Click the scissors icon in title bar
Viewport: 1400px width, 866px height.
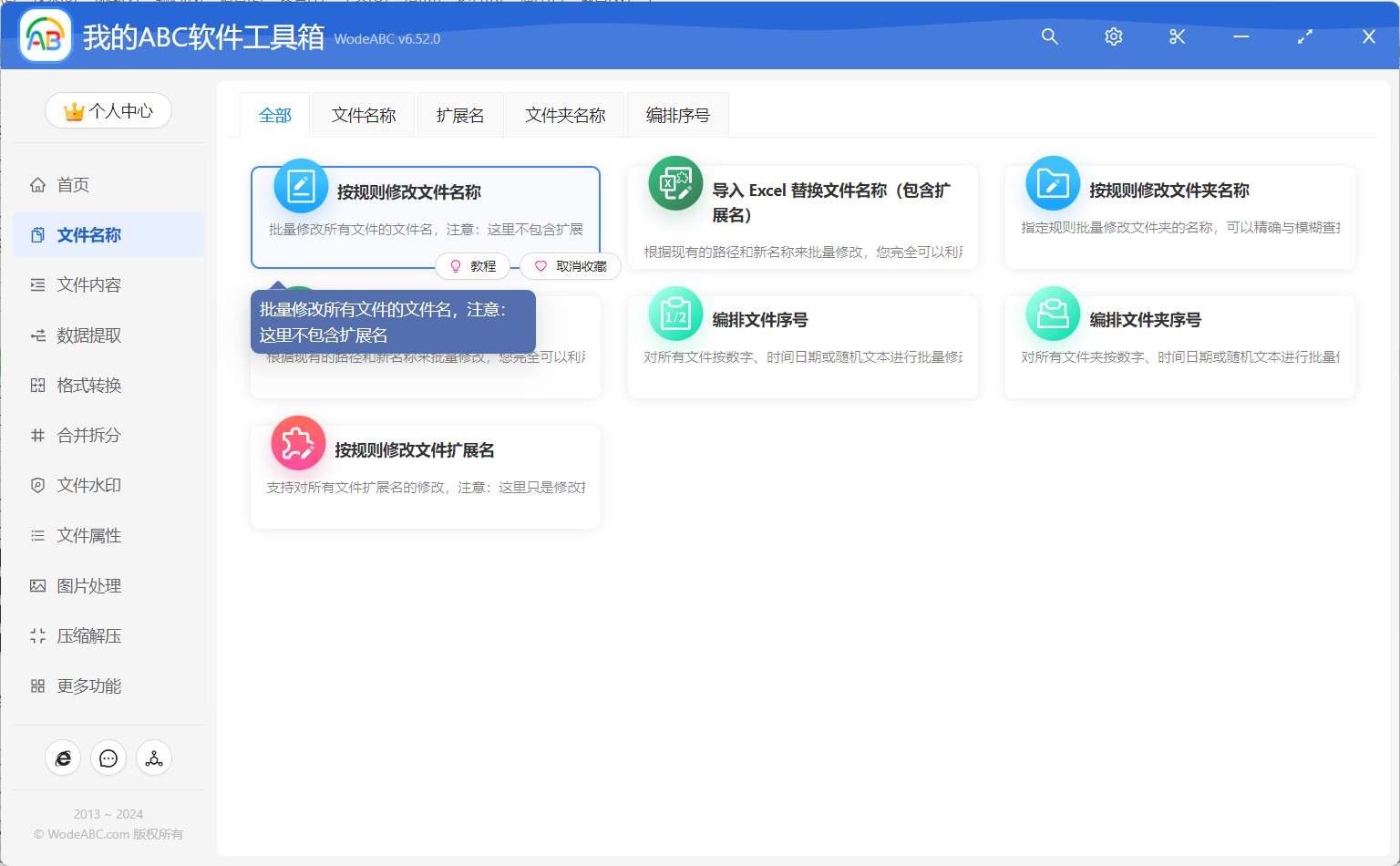point(1177,36)
